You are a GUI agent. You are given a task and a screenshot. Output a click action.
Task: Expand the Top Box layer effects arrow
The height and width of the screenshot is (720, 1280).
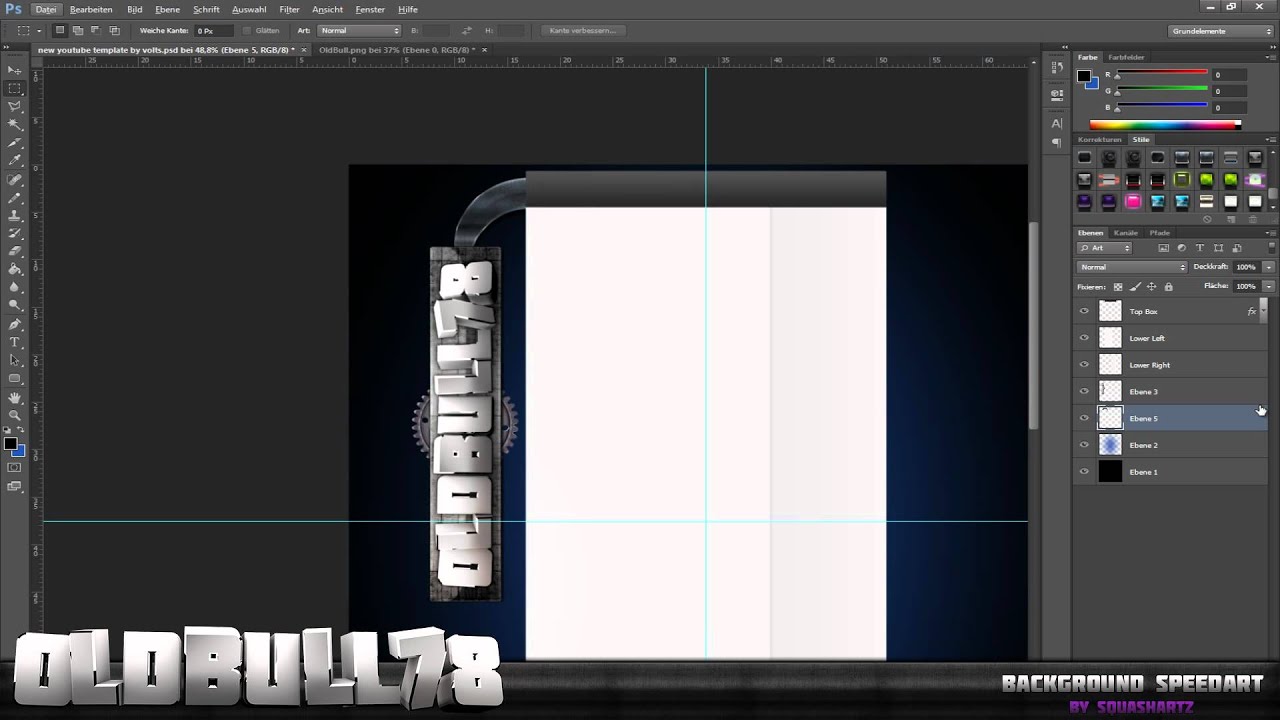point(1263,311)
